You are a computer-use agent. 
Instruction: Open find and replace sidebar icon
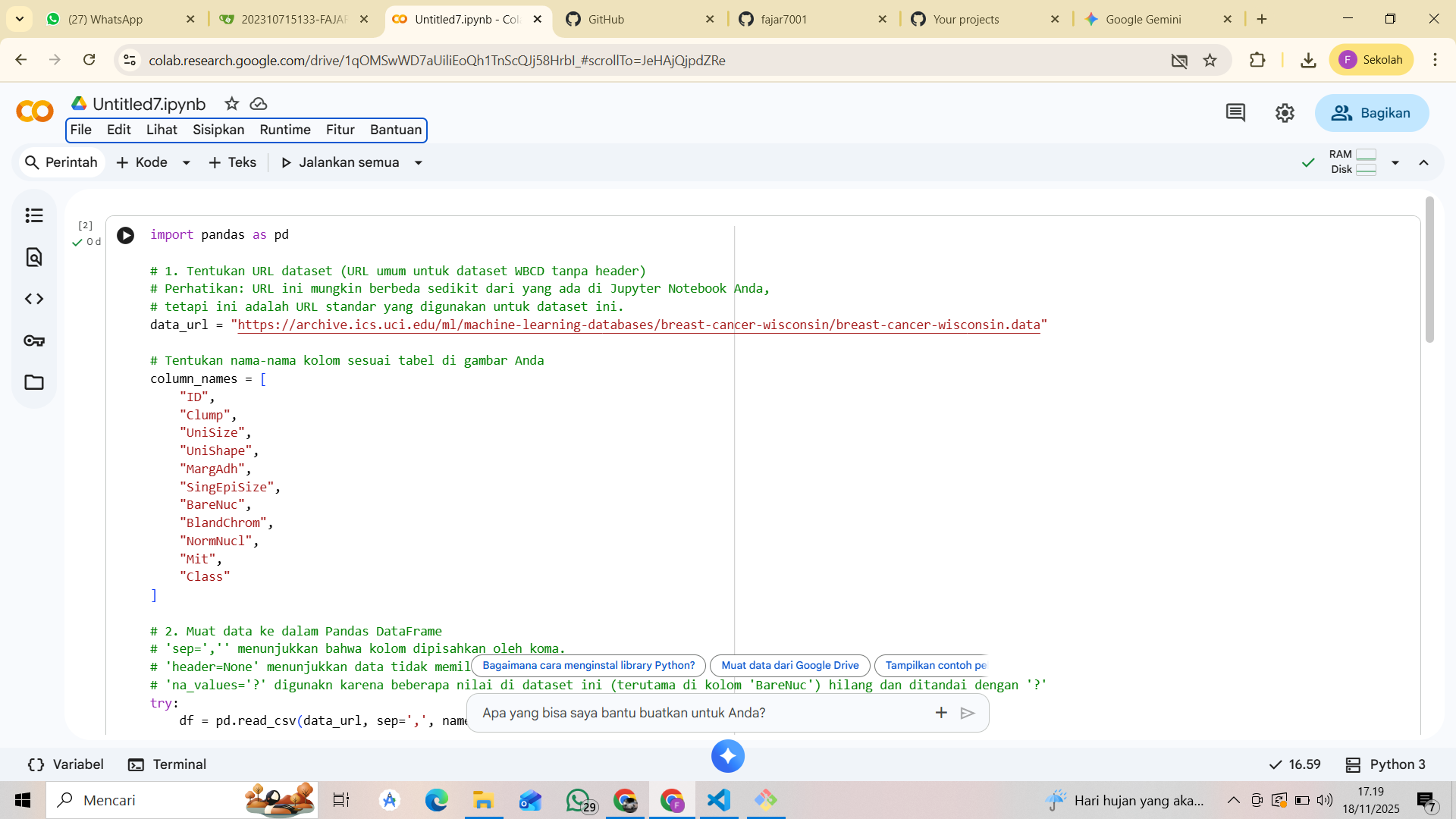point(34,257)
